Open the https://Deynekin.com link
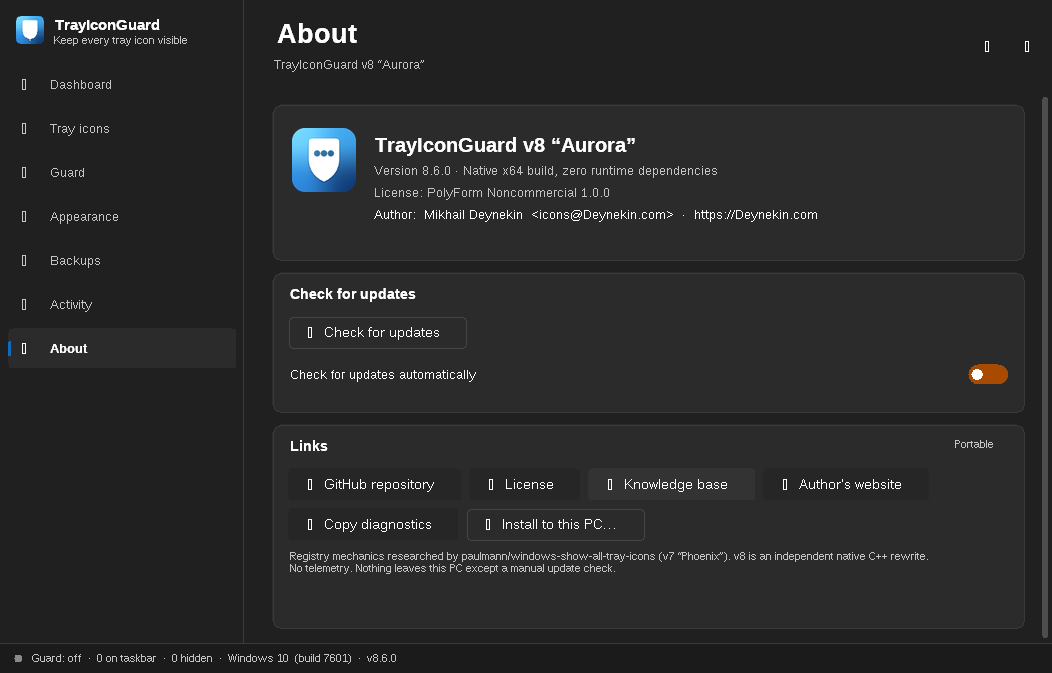Screen dimensions: 1052x673 tap(755, 215)
